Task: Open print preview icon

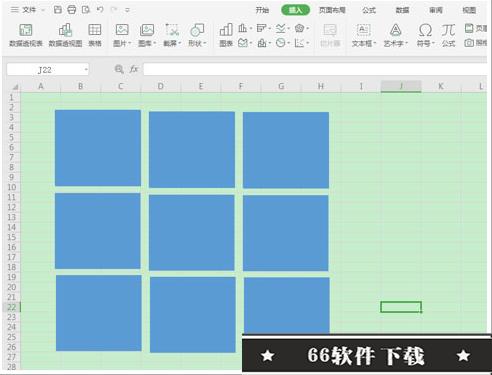Action: (x=86, y=10)
